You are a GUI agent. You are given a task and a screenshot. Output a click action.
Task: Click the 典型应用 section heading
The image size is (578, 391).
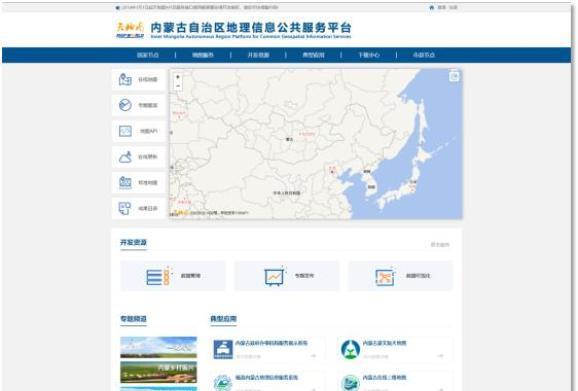[223, 319]
